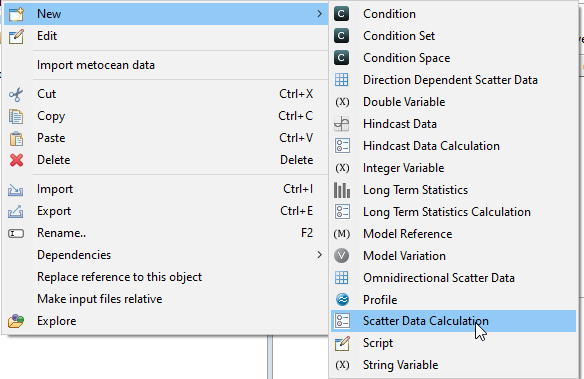Click the Hindcast Data icon
The width and height of the screenshot is (584, 379).
(342, 124)
